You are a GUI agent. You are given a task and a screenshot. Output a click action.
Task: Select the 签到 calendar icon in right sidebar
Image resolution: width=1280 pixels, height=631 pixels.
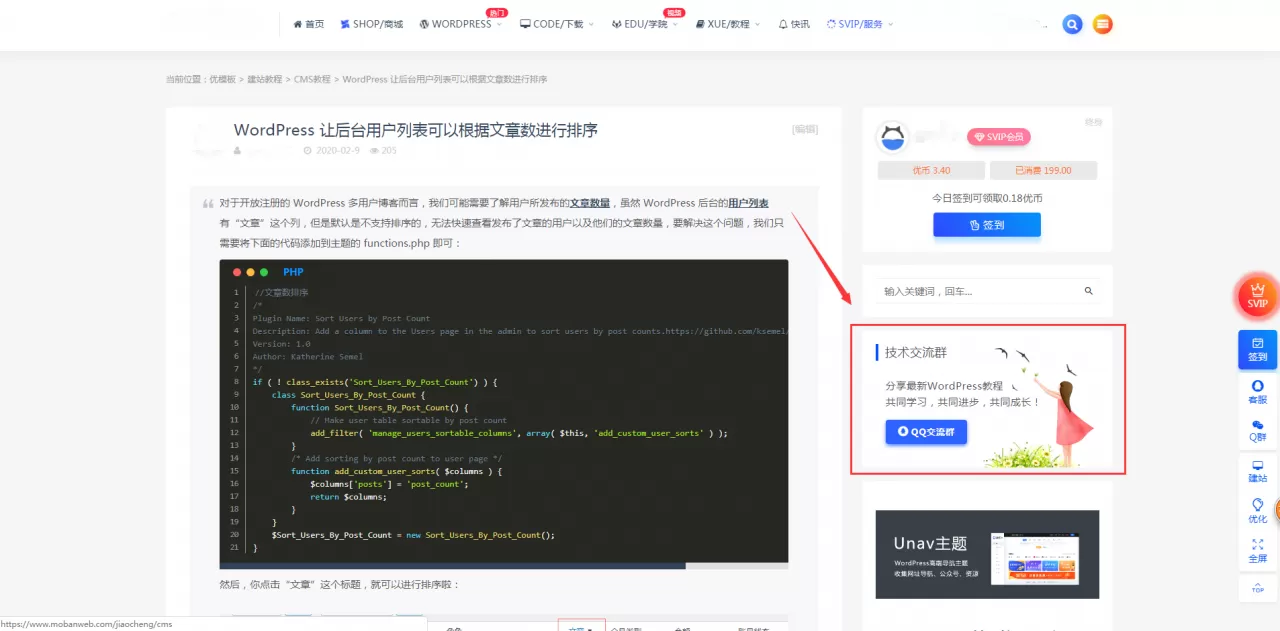pos(1256,350)
